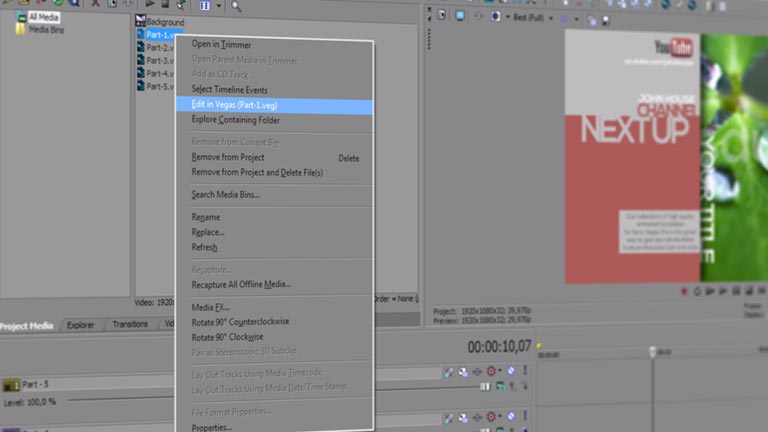
Task: Expand the Overlays dropdown arrow
Action: click(576, 20)
